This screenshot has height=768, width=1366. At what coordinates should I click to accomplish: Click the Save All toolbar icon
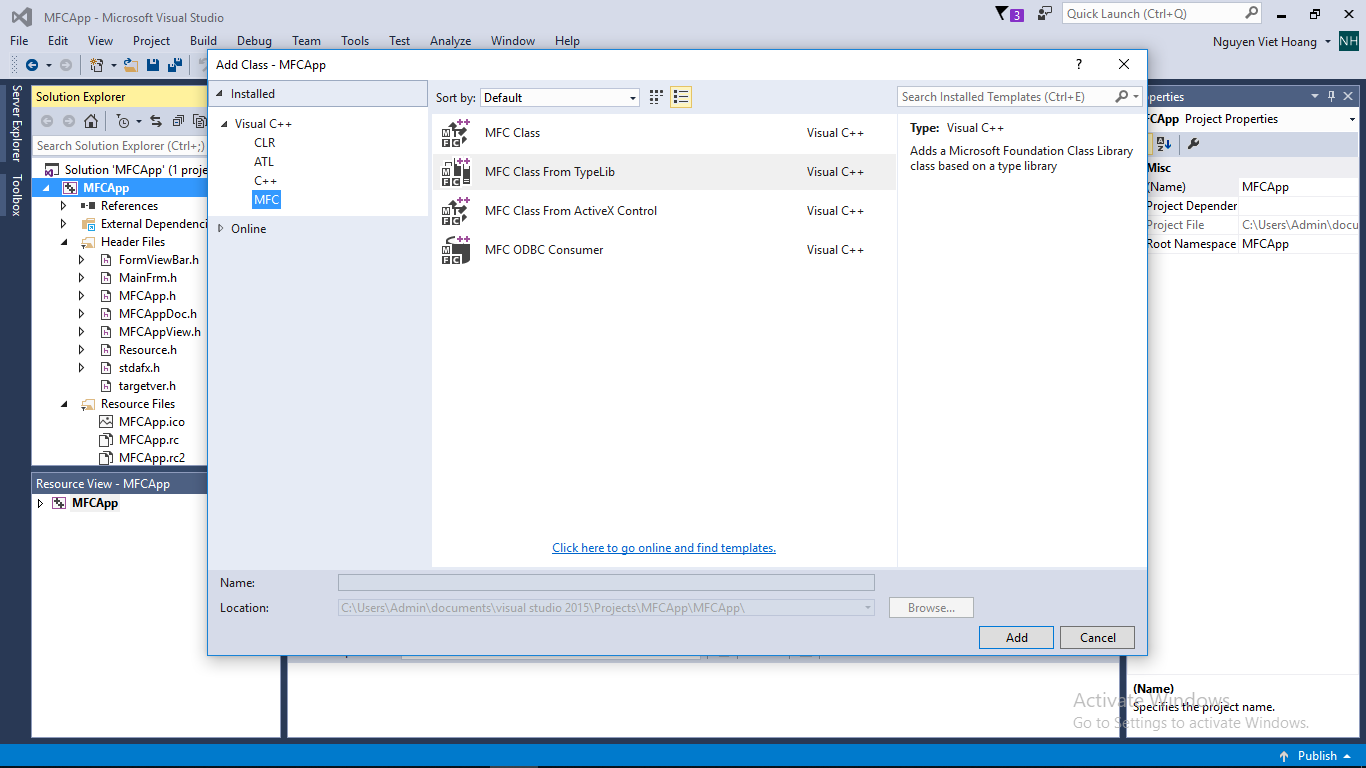[x=174, y=65]
